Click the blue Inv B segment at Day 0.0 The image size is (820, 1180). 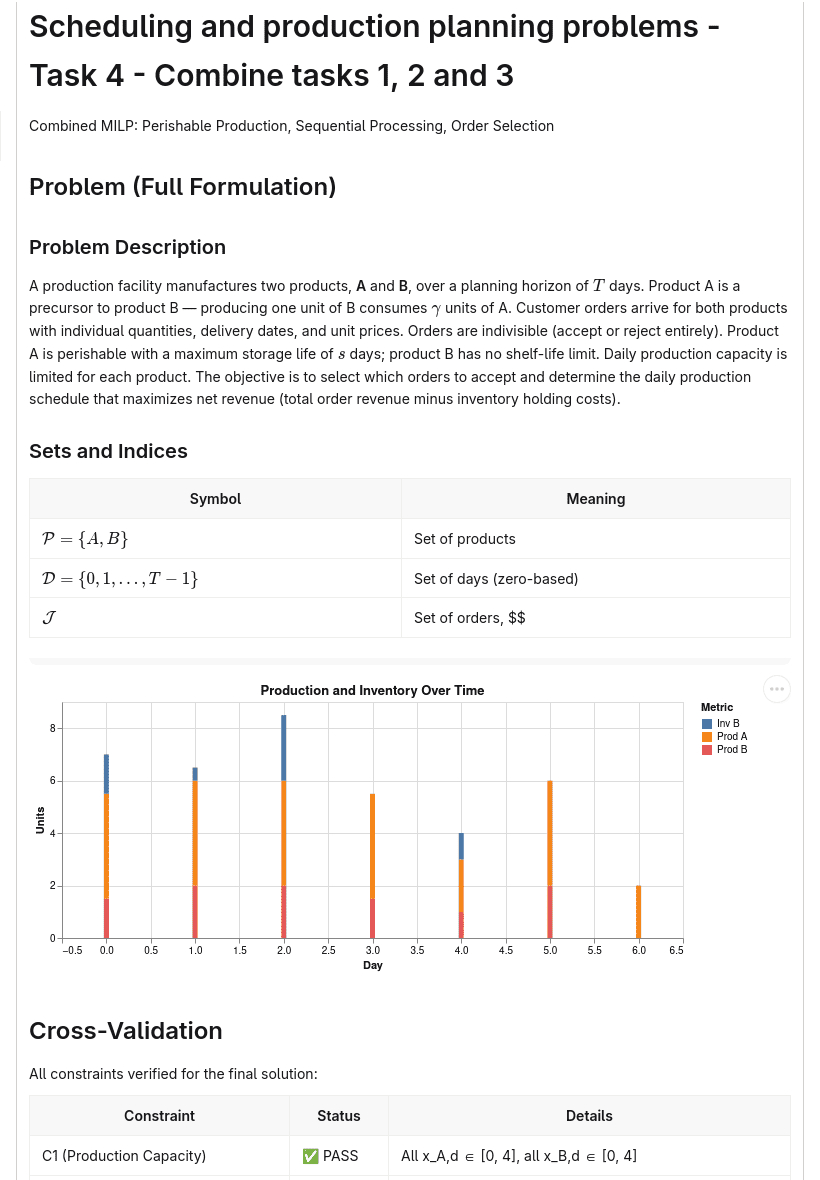click(106, 774)
